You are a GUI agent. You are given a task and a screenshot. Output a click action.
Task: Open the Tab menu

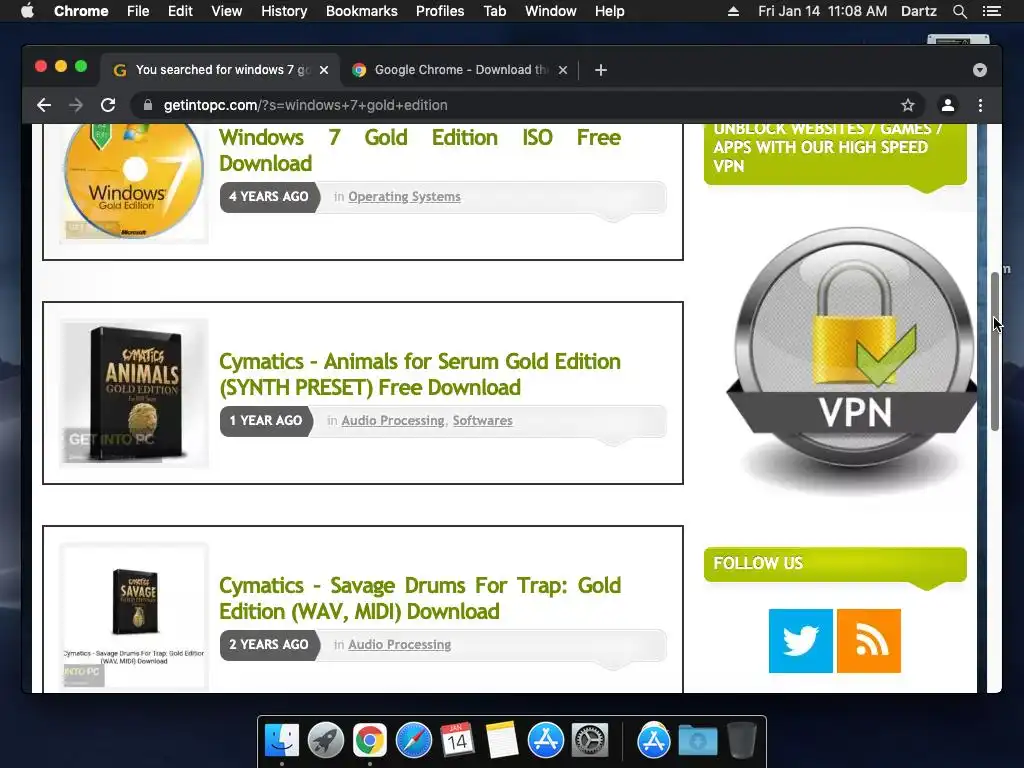click(x=495, y=11)
